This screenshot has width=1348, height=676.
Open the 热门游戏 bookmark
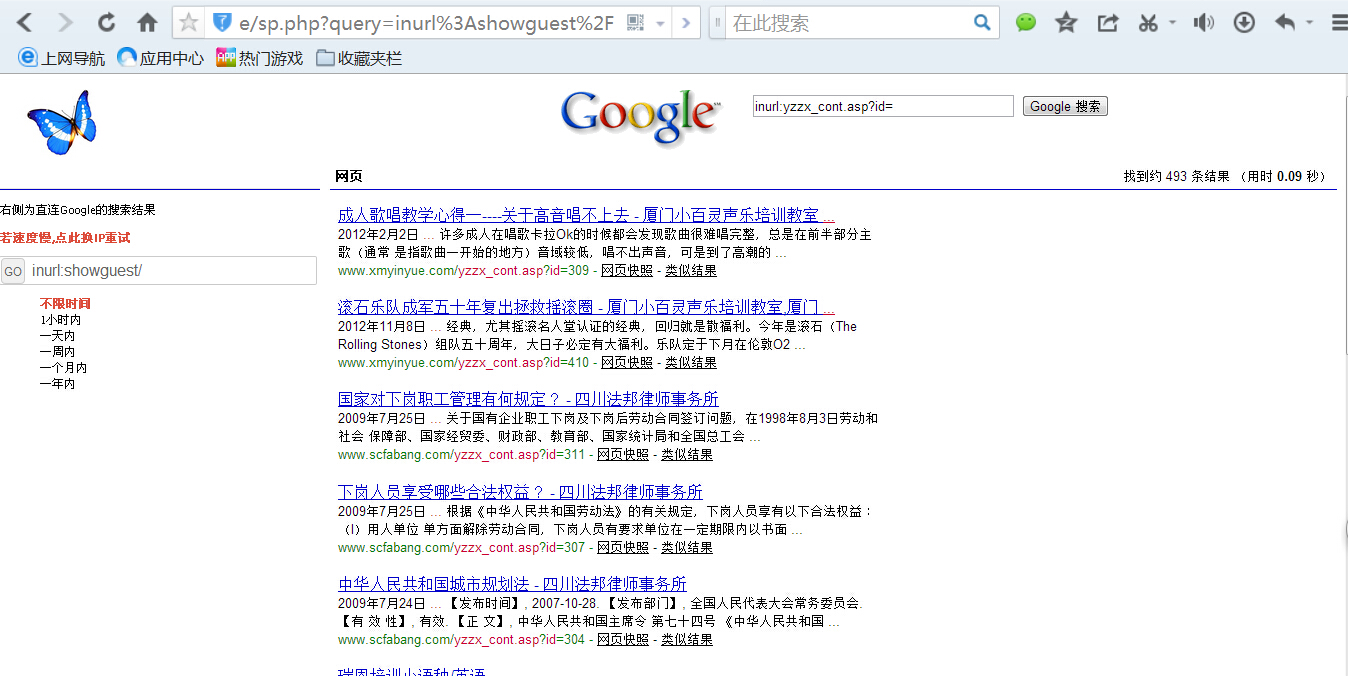tap(260, 58)
